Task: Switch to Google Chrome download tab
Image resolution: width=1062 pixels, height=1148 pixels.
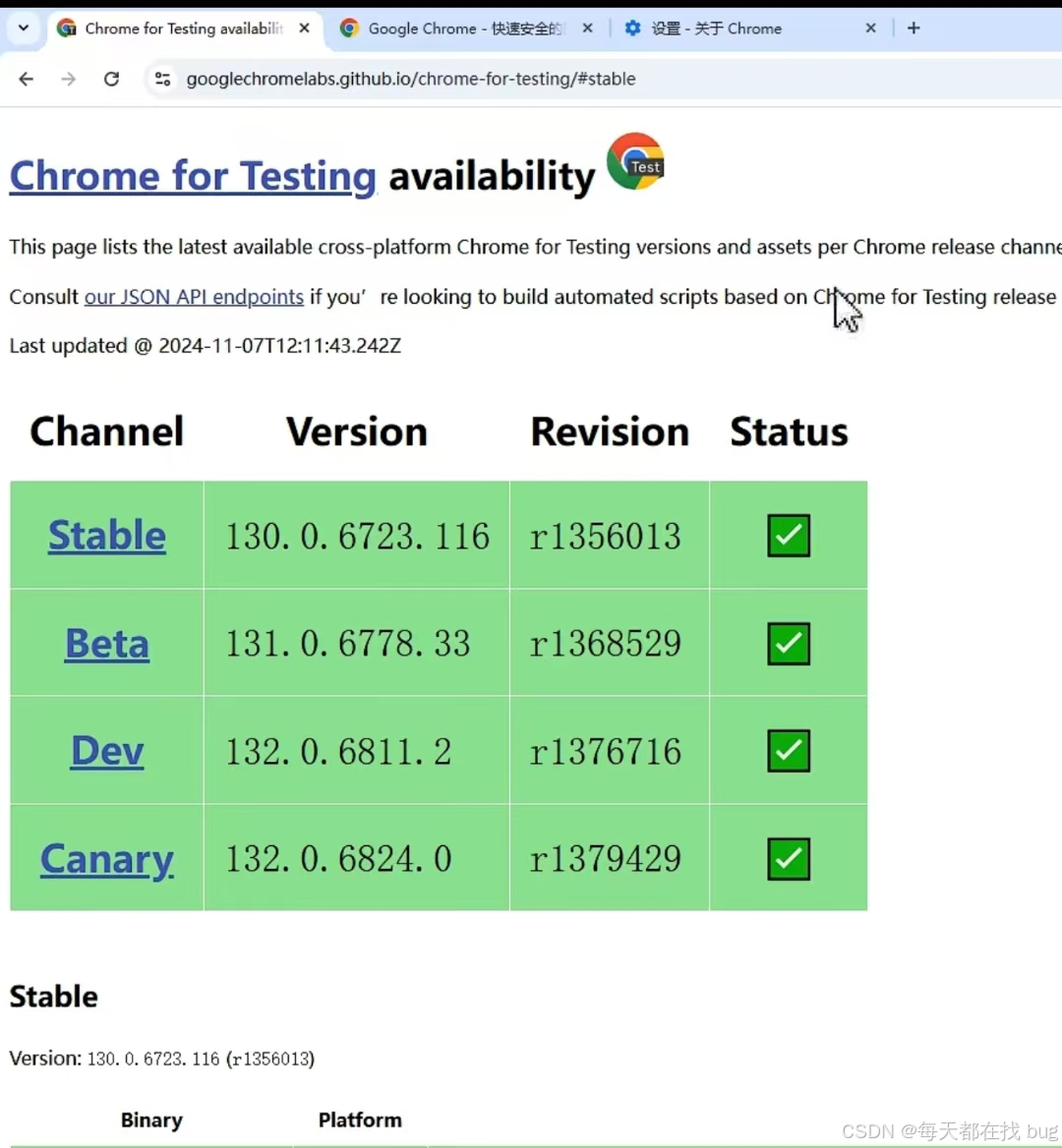Action: (466, 29)
